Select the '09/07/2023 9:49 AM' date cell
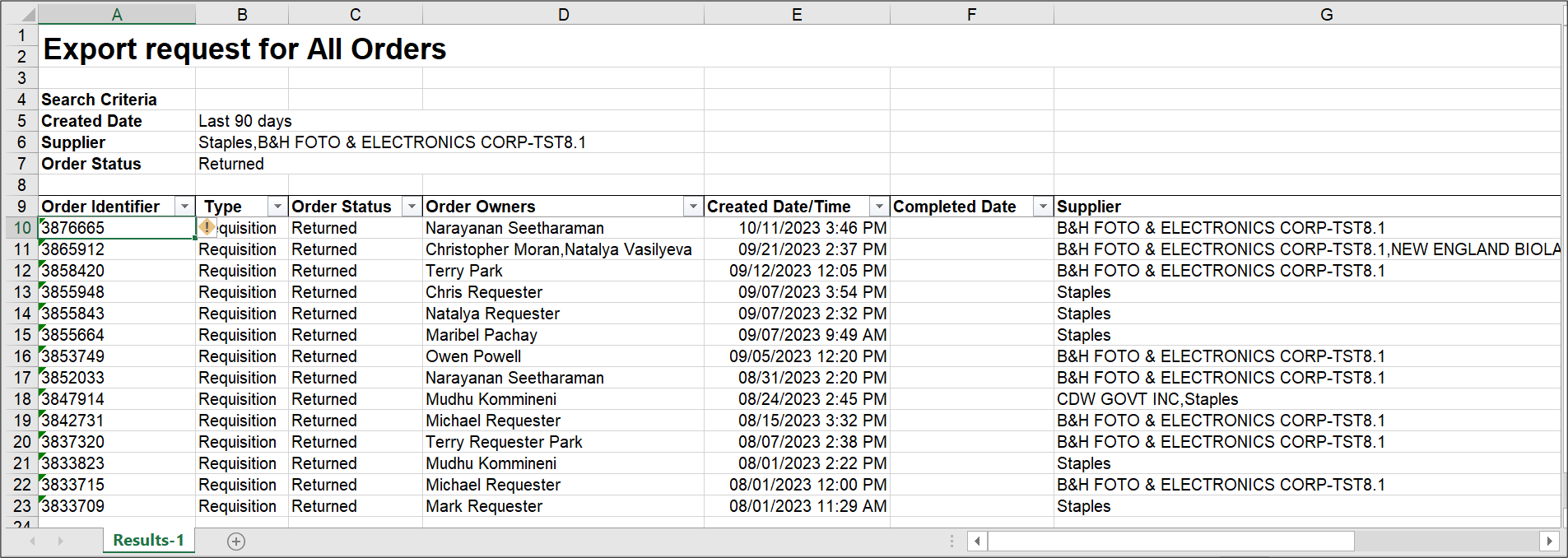Image resolution: width=1568 pixels, height=558 pixels. coord(797,335)
